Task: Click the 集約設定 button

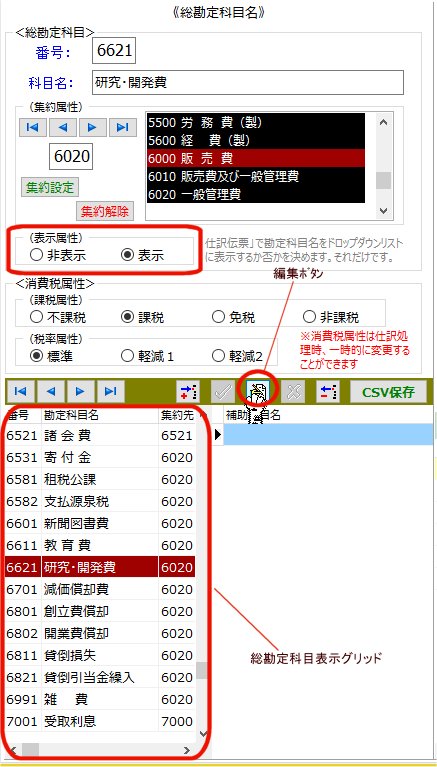Action: (x=50, y=187)
